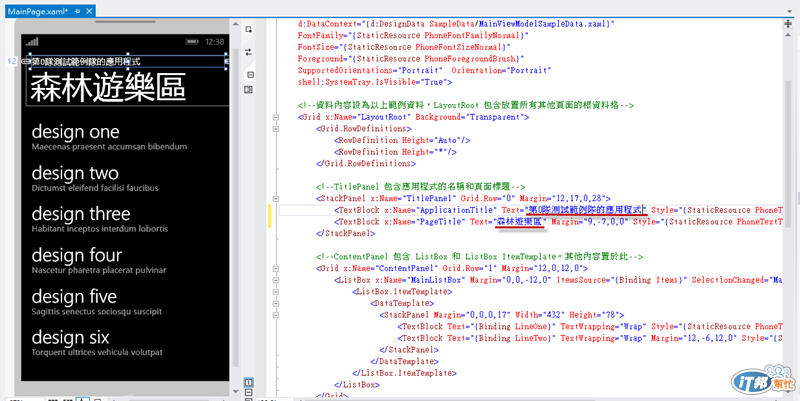Click the signal strength icon in the phone preview
The height and width of the screenshot is (401, 800).
[x=32, y=42]
